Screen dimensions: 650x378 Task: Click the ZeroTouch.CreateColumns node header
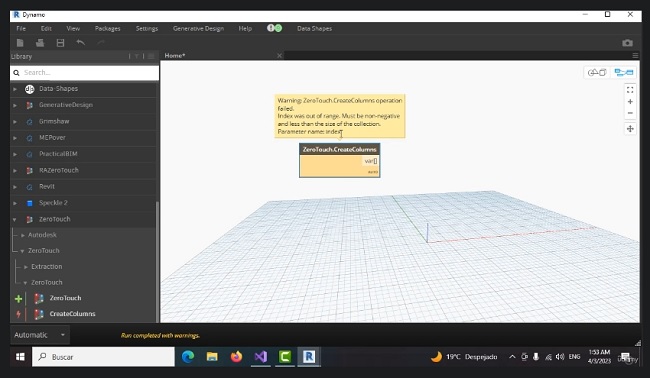[x=340, y=150]
